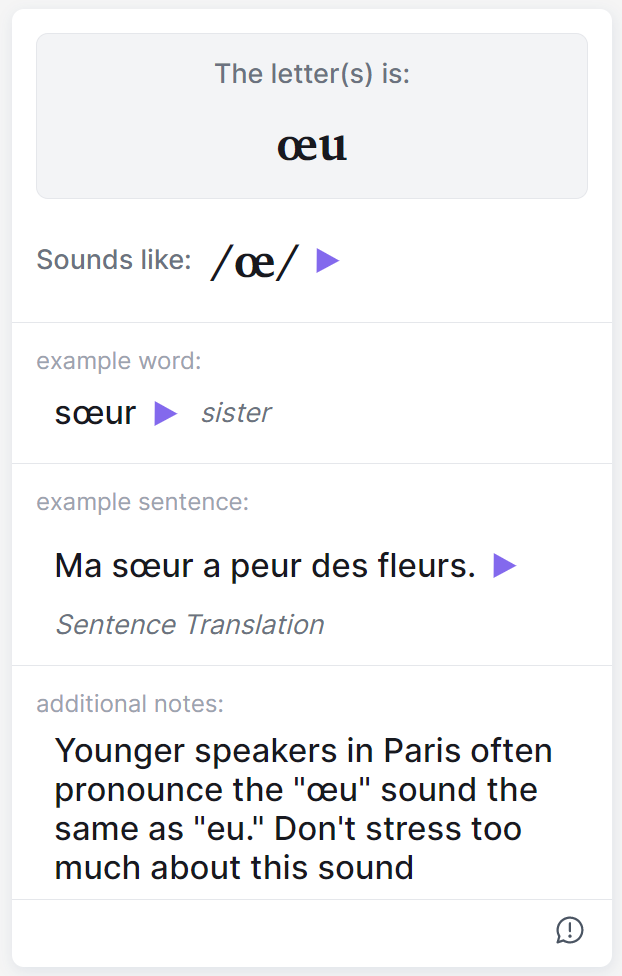
Task: Click the "example sentence:" label
Action: (x=143, y=502)
